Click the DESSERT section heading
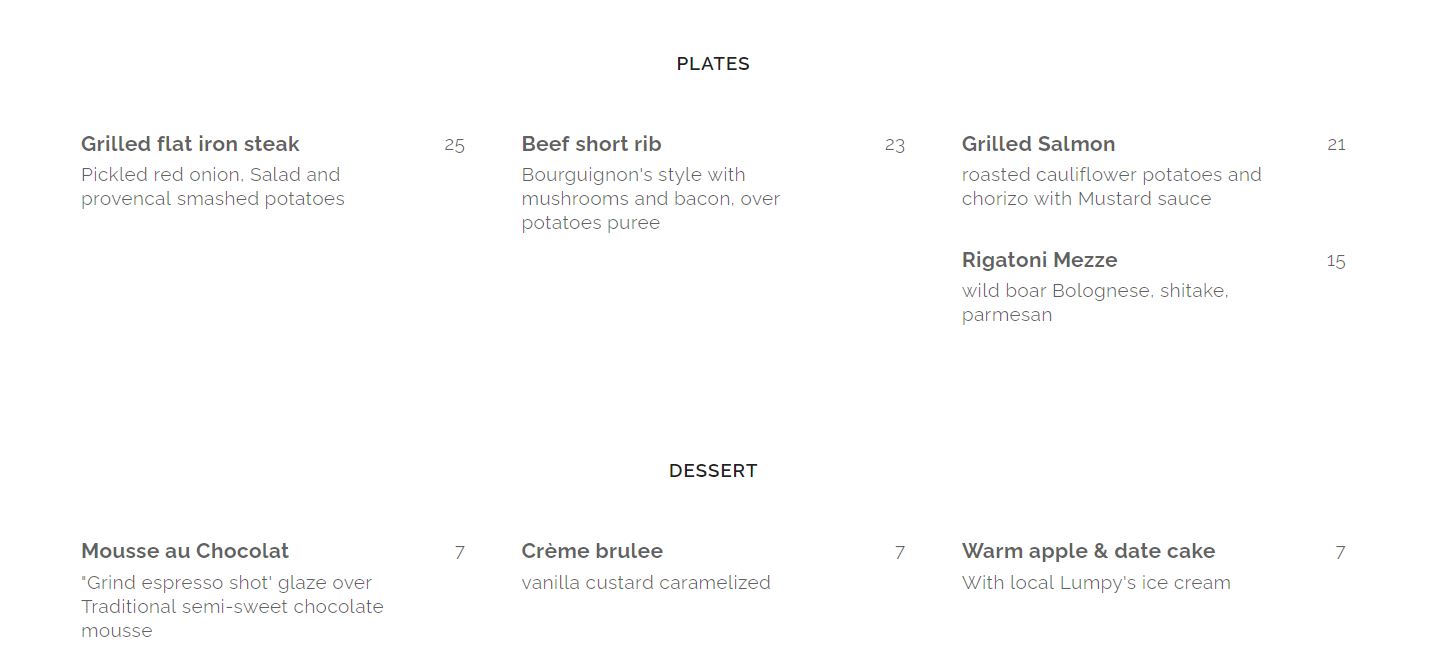This screenshot has height=664, width=1442. tap(712, 471)
